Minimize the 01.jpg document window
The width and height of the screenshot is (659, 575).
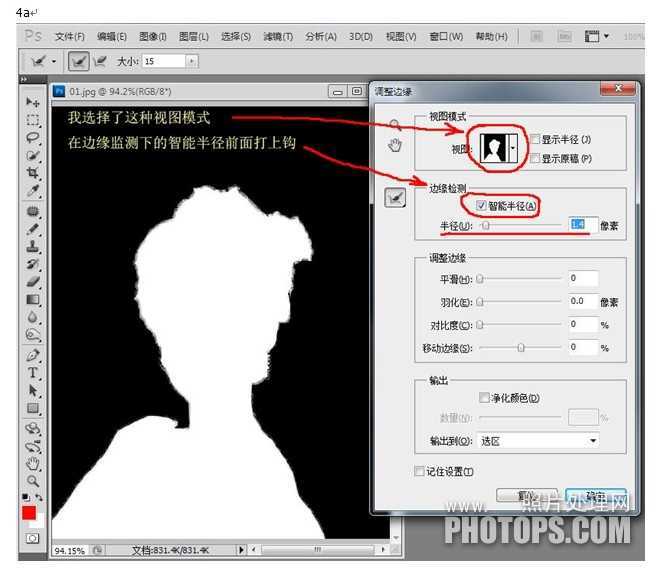point(337,92)
